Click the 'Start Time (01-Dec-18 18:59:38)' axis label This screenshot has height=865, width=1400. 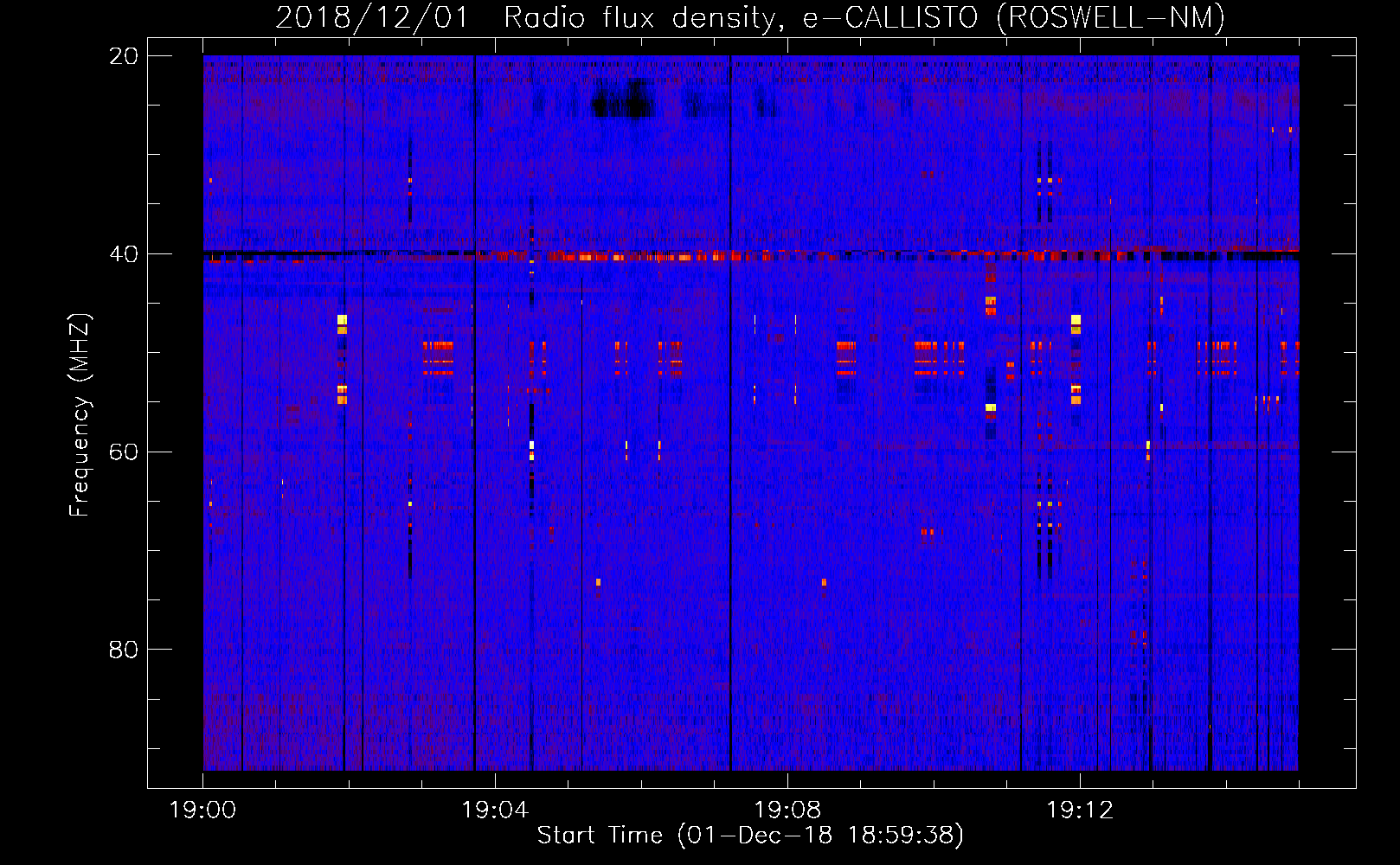750,836
